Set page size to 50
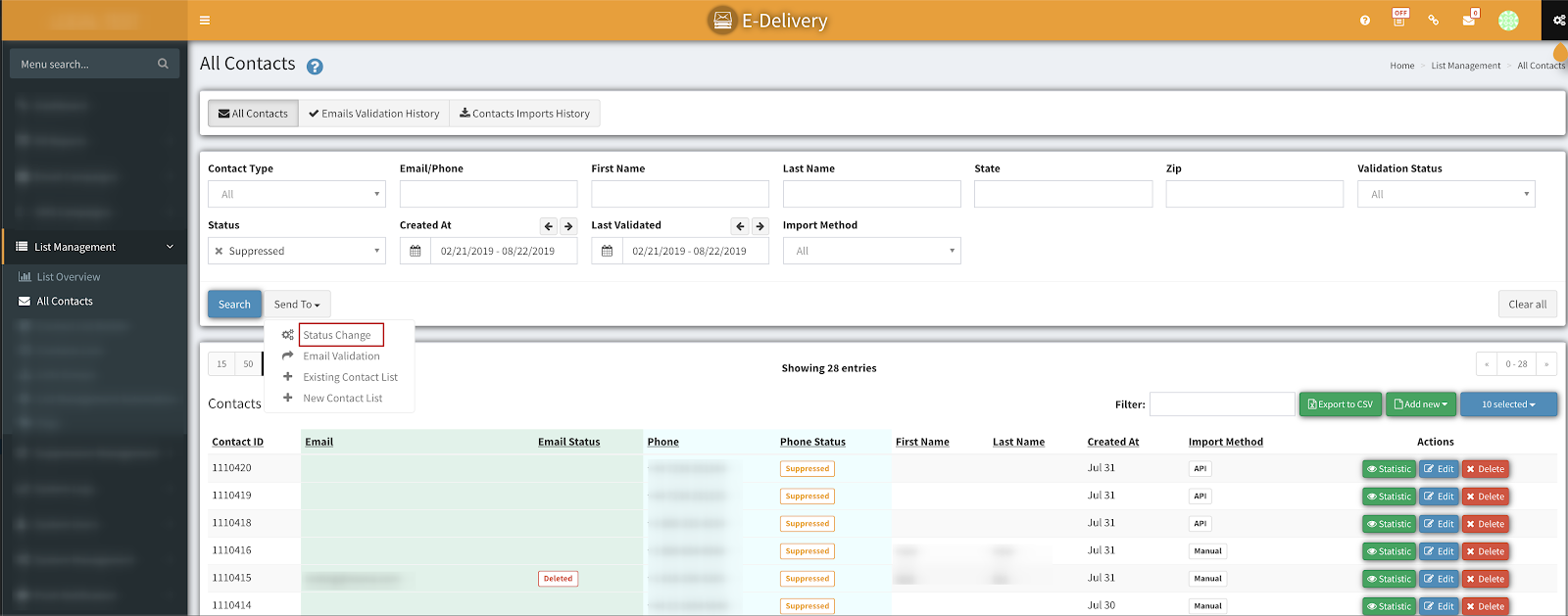Viewport: 1568px width, 616px height. click(248, 364)
